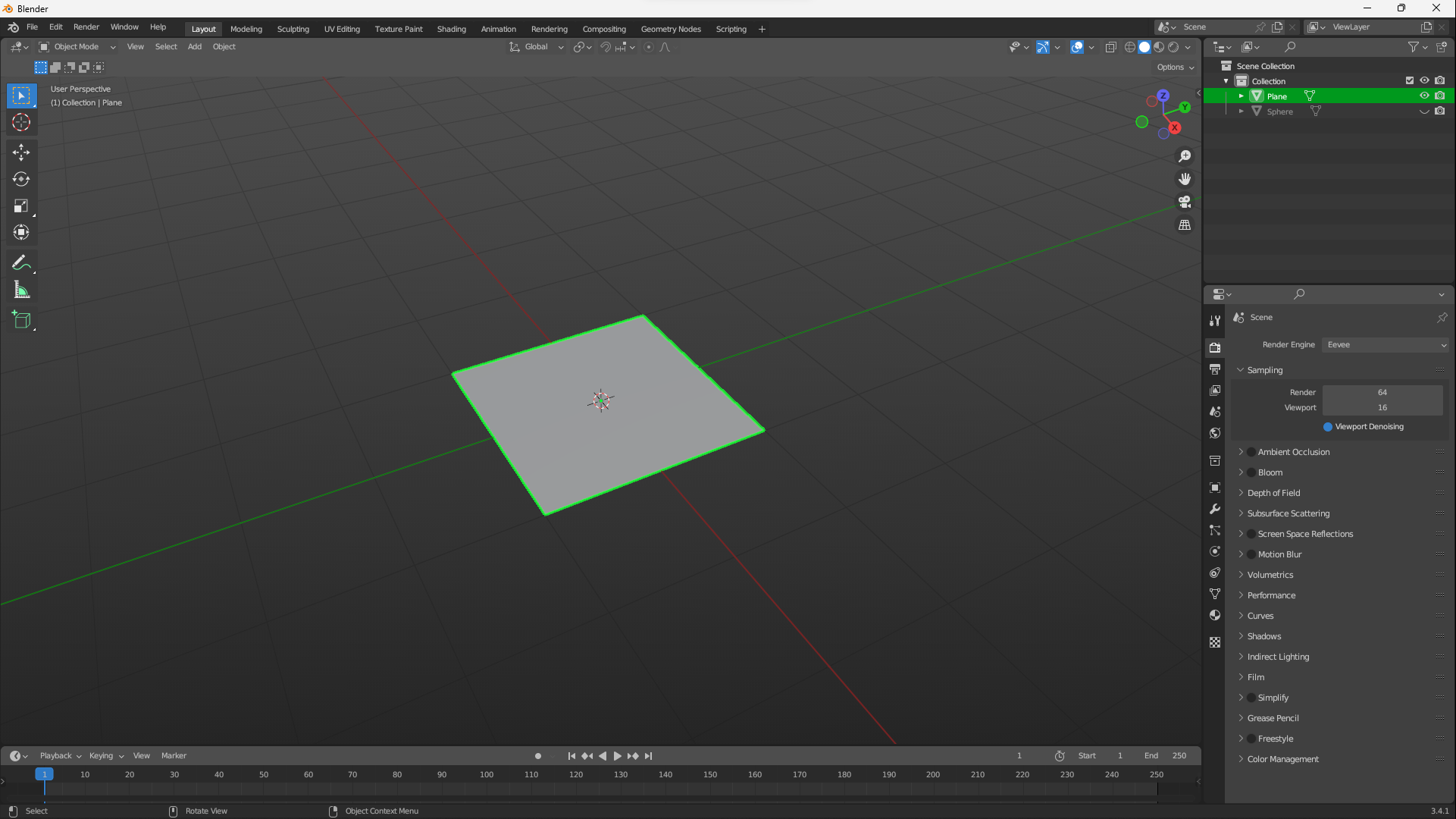Select the Annotate tool

click(x=21, y=262)
